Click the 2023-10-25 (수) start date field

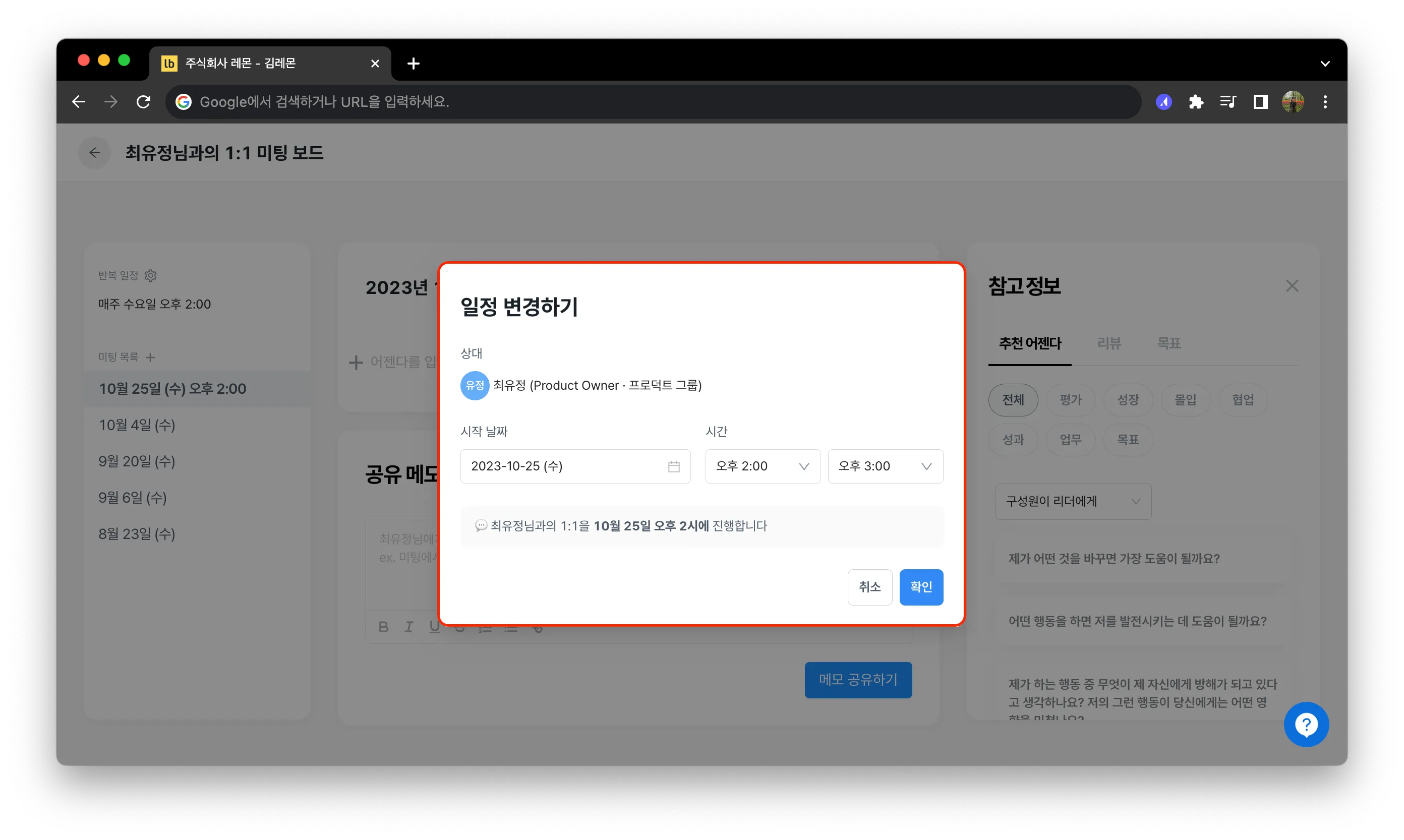point(575,466)
